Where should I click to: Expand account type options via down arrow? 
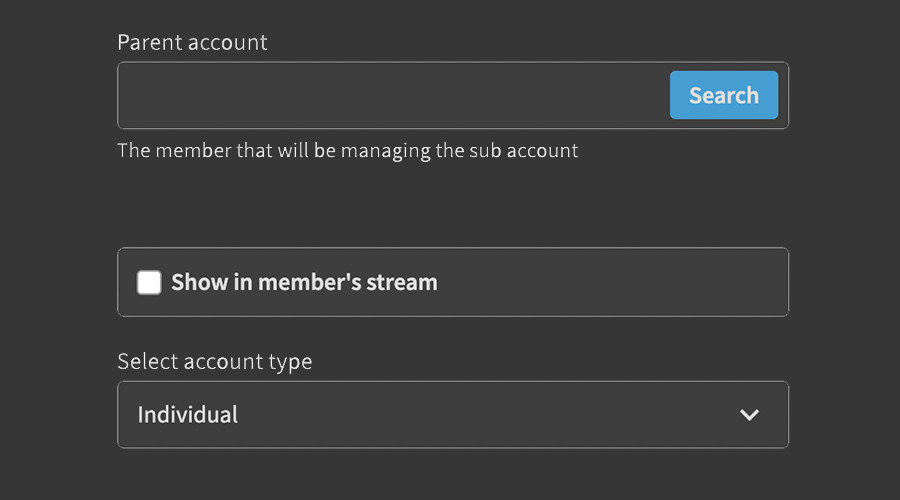(749, 415)
